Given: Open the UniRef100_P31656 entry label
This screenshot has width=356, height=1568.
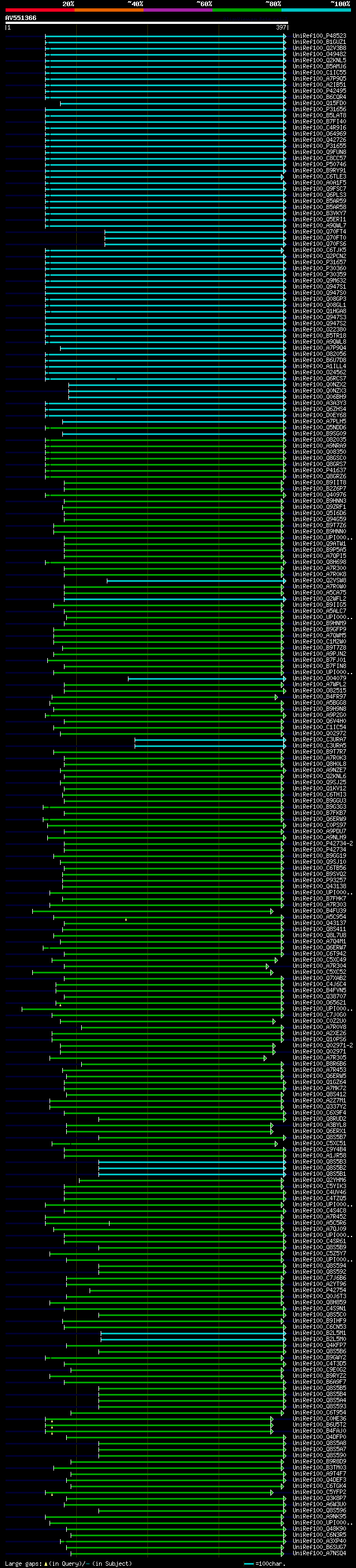Looking at the screenshot, I should [x=319, y=110].
